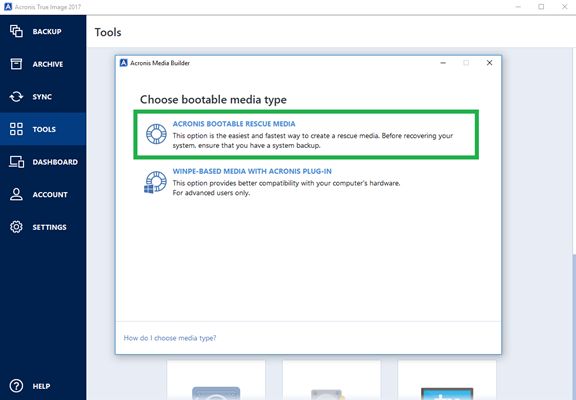Minimize the Acronis Media Builder dialog
This screenshot has height=400, width=576.
click(443, 63)
